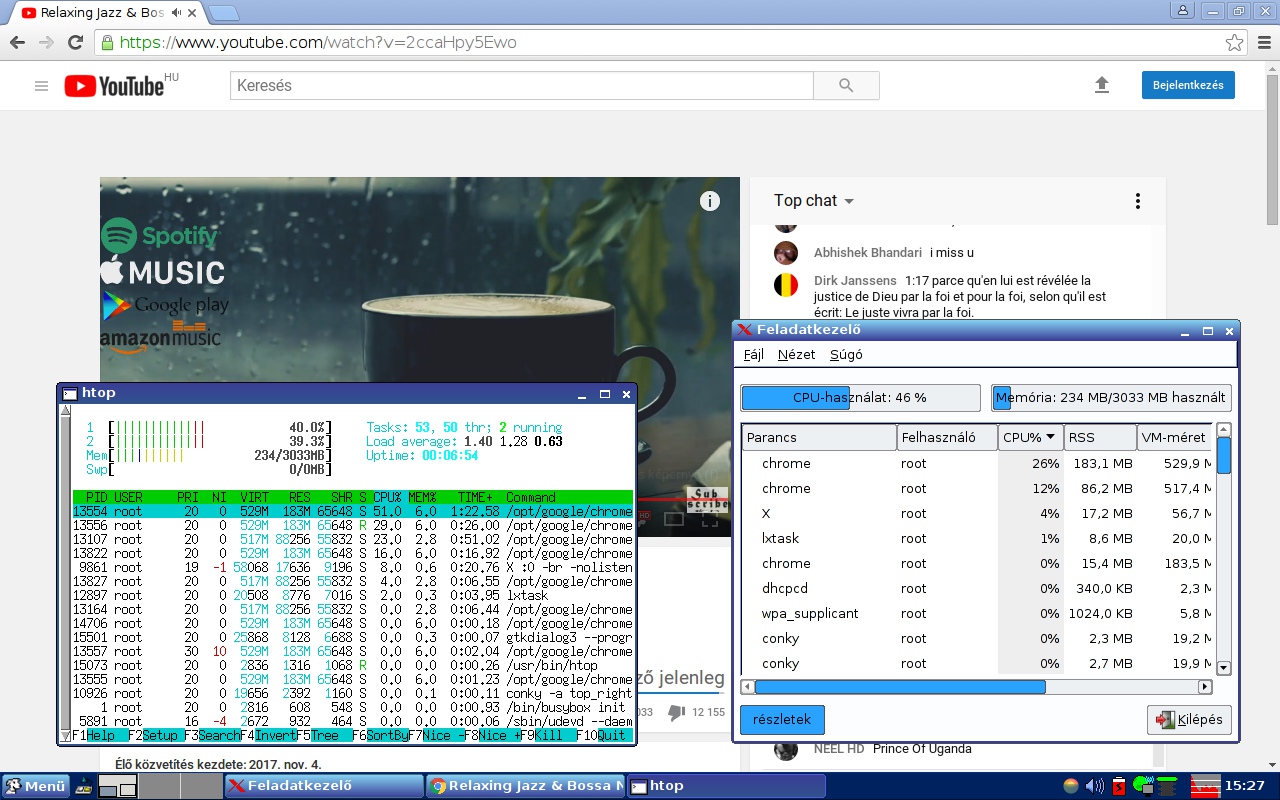The image size is (1280, 800).
Task: Click the Chrome profile person icon
Action: (1184, 10)
